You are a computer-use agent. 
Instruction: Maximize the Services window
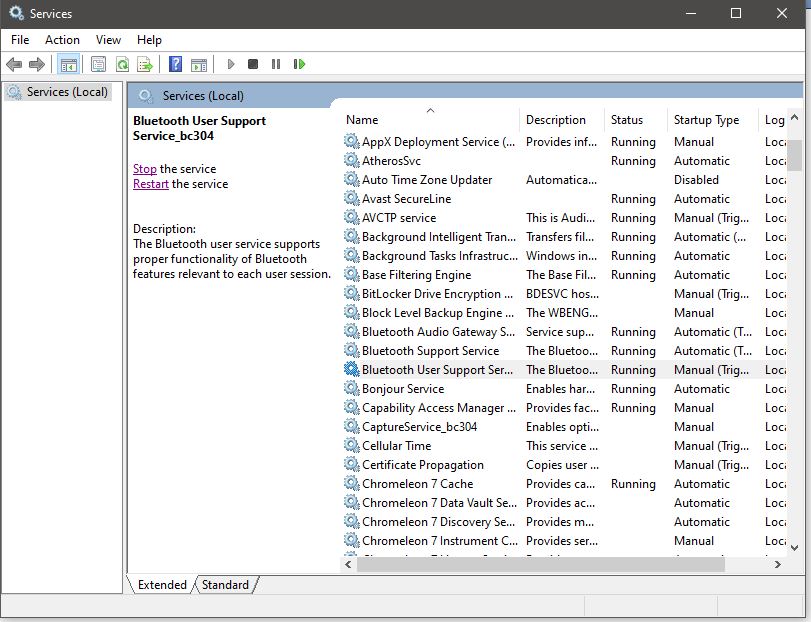(x=736, y=13)
